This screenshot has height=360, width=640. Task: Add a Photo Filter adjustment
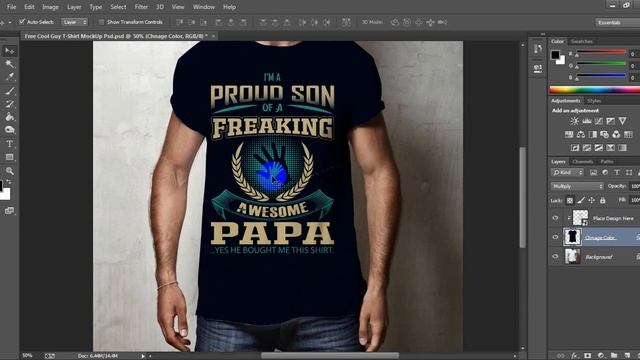pos(604,134)
